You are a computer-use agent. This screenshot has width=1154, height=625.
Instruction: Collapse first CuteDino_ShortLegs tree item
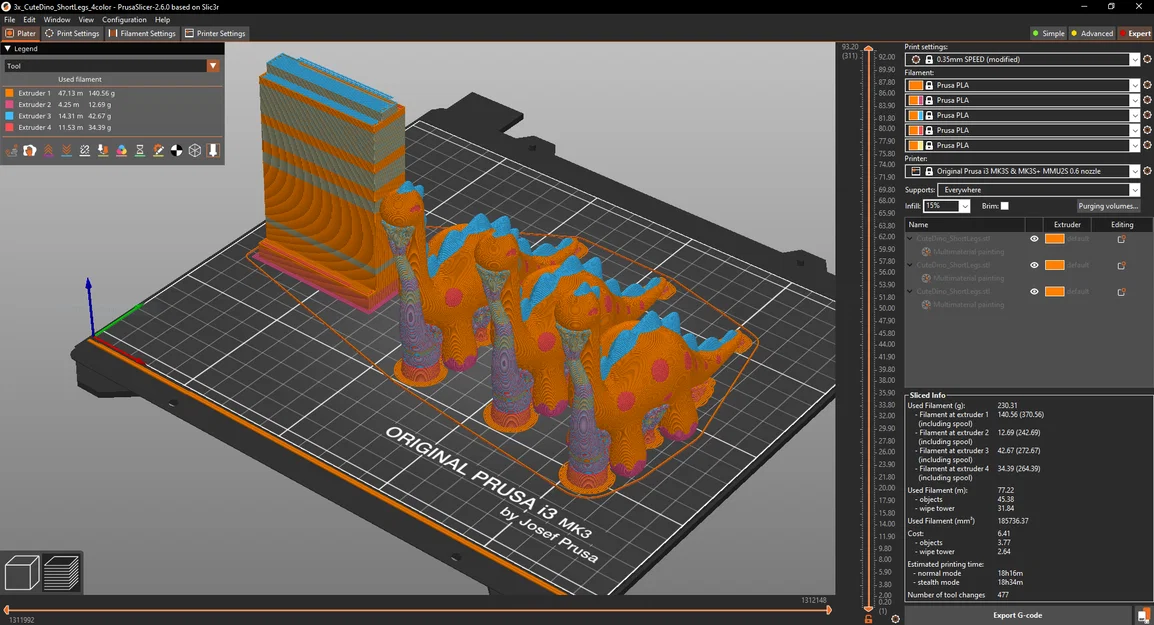pos(910,239)
